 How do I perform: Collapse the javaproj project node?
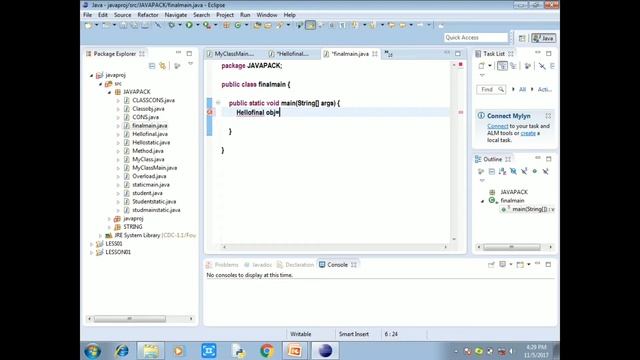coord(91,75)
